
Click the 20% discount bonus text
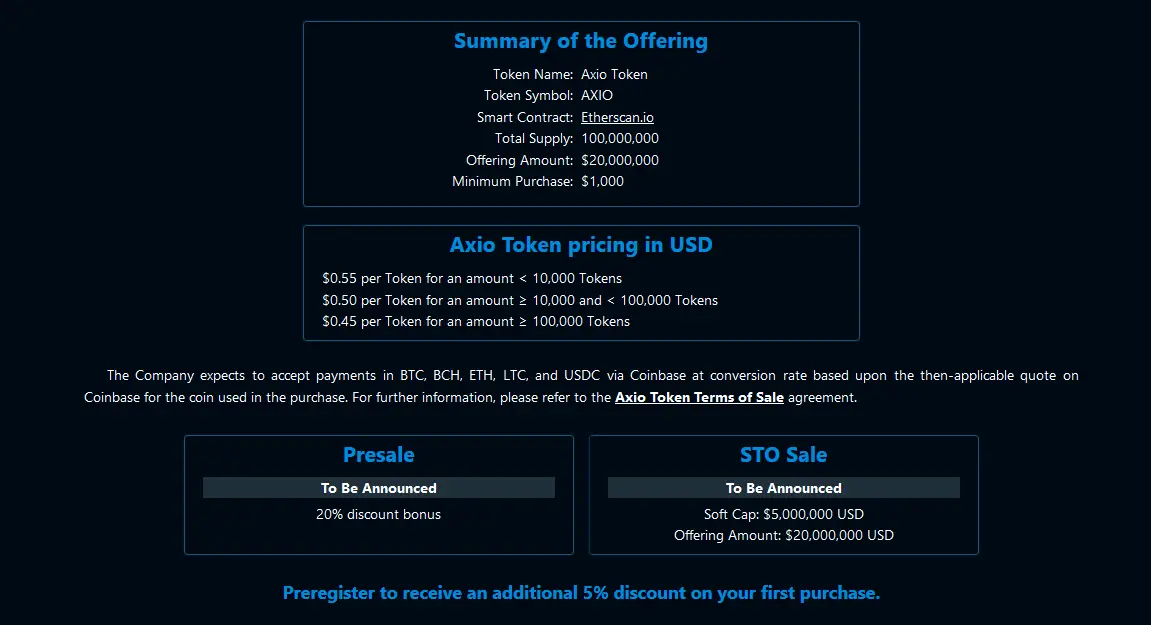pyautogui.click(x=379, y=514)
